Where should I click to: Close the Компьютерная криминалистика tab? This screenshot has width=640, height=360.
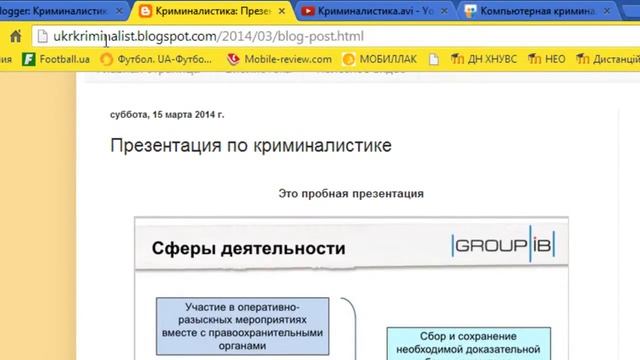(607, 11)
